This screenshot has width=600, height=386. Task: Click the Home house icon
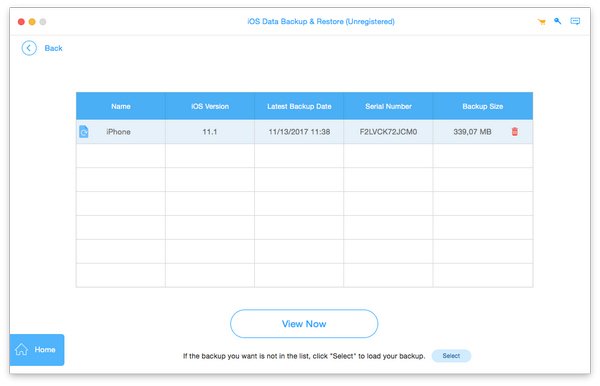tap(21, 350)
